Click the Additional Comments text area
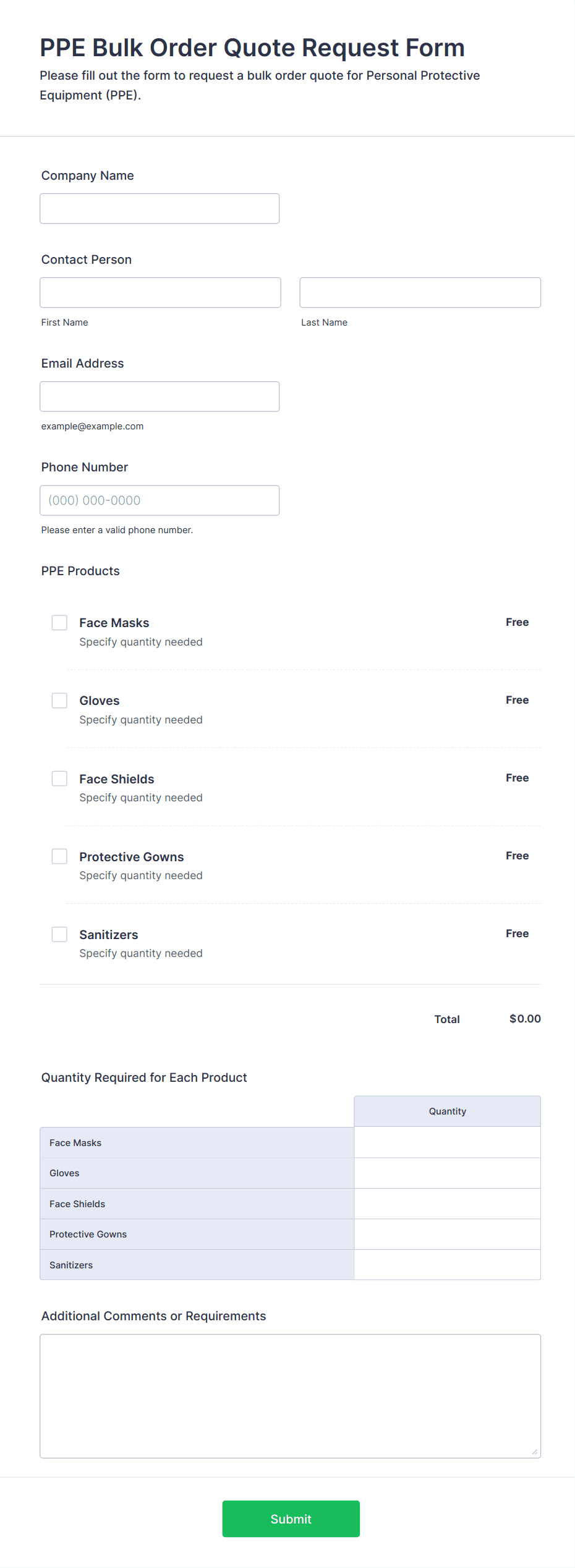The width and height of the screenshot is (575, 1568). [290, 1396]
